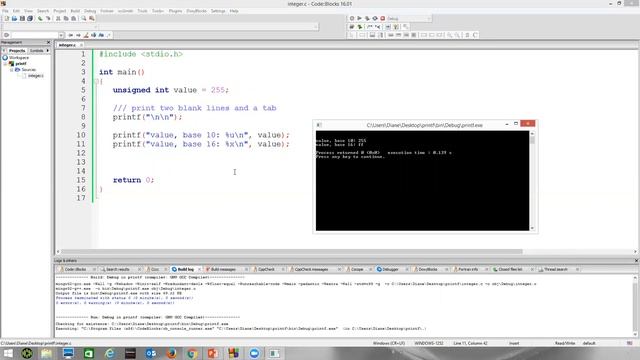Close the Management panel
The image size is (640, 360).
(x=49, y=42)
